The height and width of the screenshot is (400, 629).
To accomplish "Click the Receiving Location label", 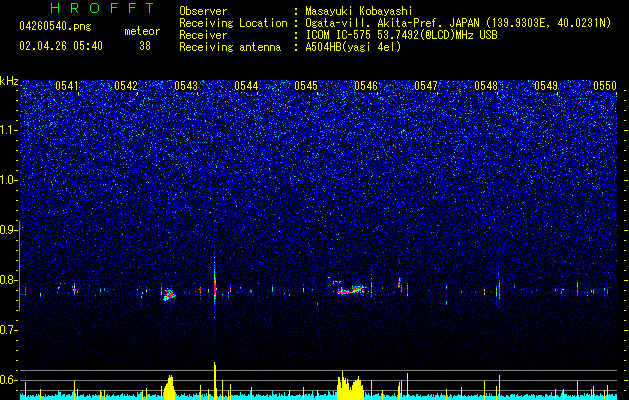I will (233, 23).
